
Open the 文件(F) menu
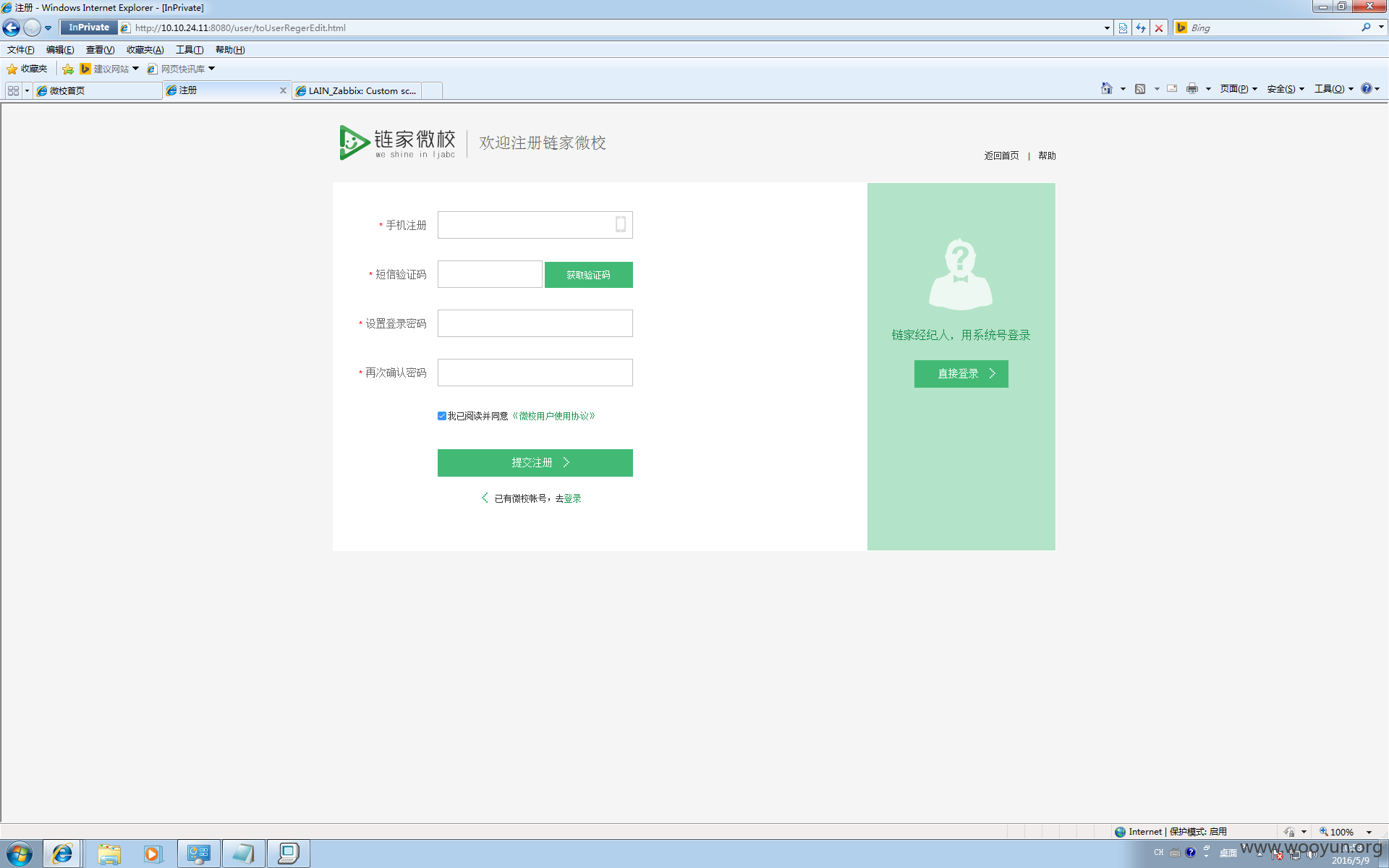click(20, 50)
